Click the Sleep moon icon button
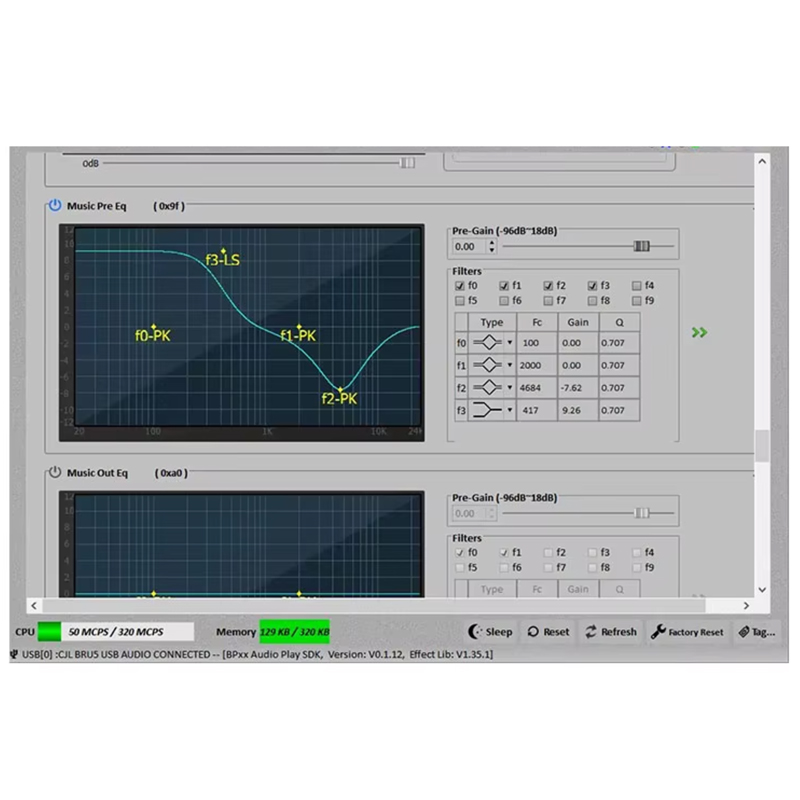Viewport: 800px width, 800px height. tap(491, 632)
